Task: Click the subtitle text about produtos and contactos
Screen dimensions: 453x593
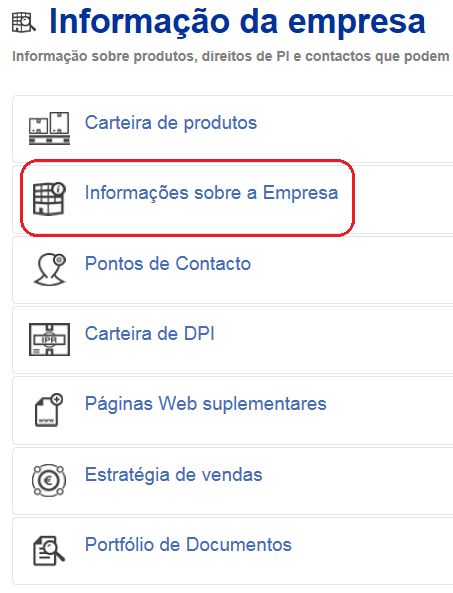Action: coord(231,56)
